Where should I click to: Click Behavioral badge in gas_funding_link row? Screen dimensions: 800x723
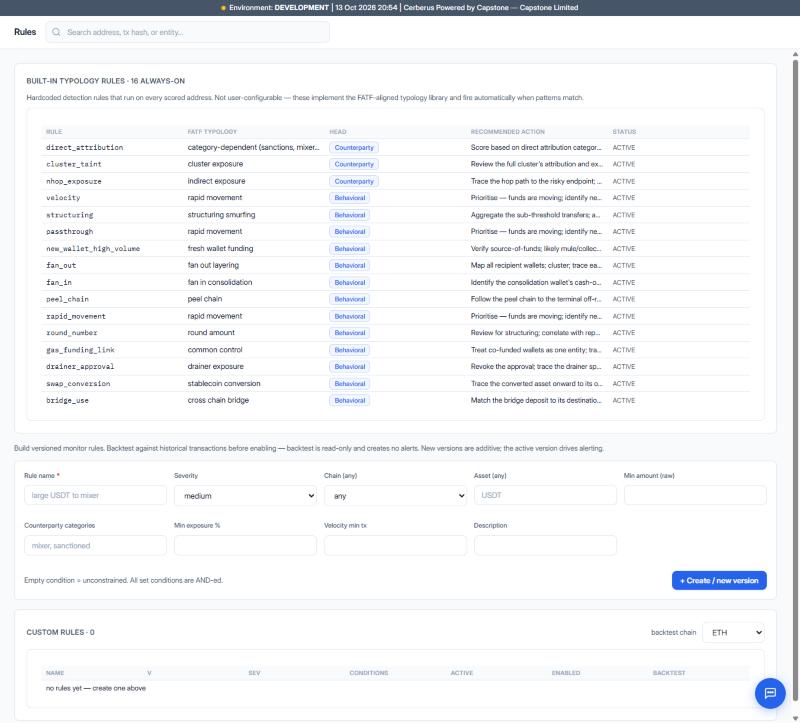tap(349, 350)
